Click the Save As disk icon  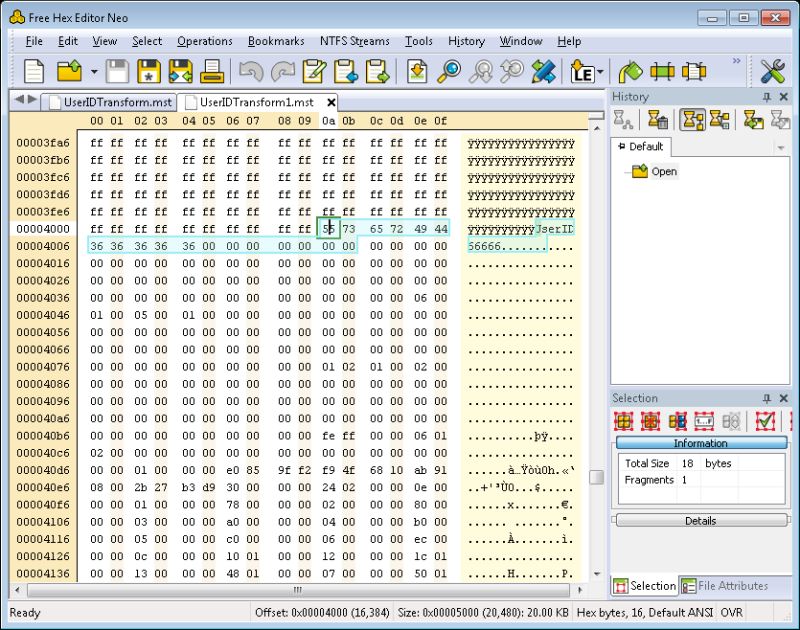click(148, 71)
